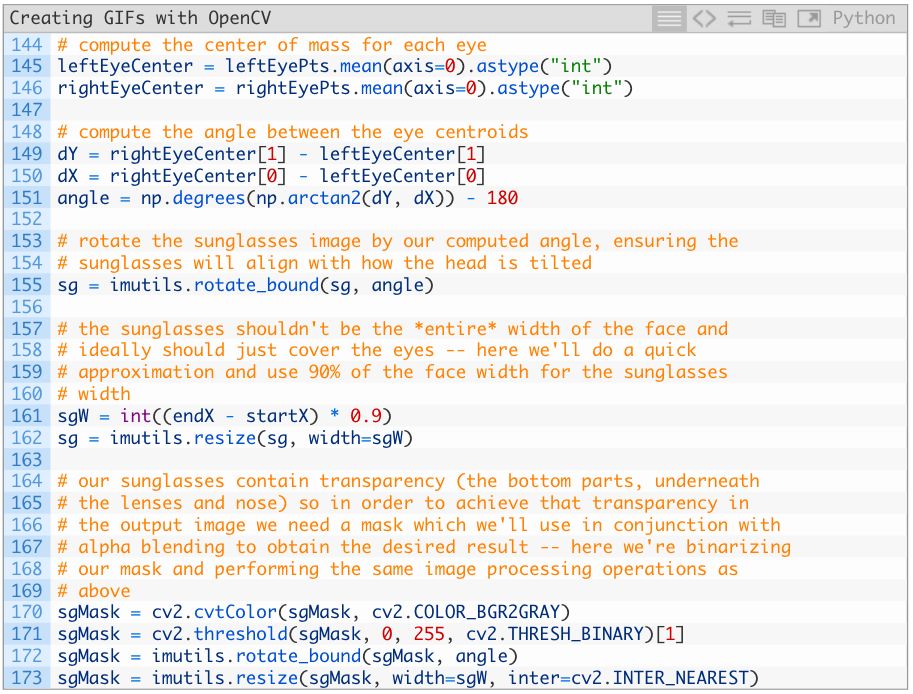Click the '# width' comment on line 160

pos(94,394)
